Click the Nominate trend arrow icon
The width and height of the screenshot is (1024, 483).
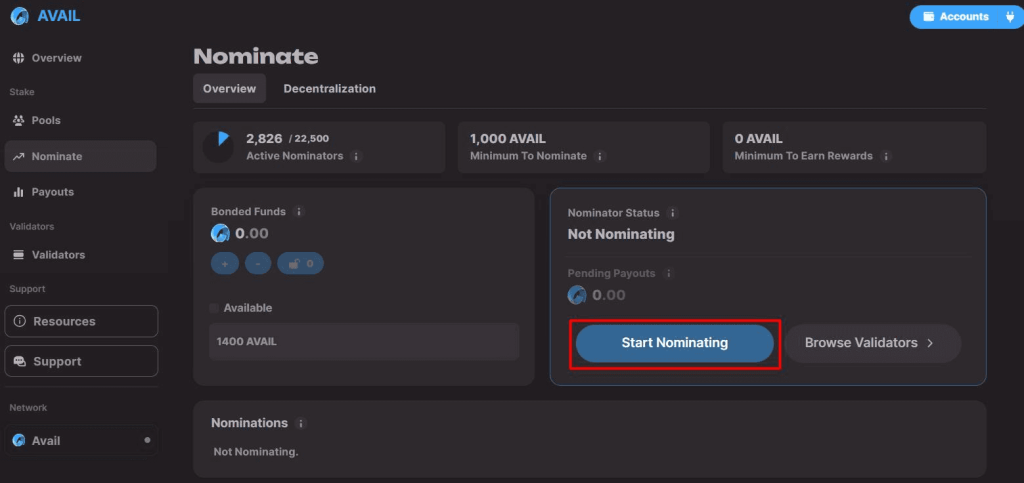(x=18, y=157)
